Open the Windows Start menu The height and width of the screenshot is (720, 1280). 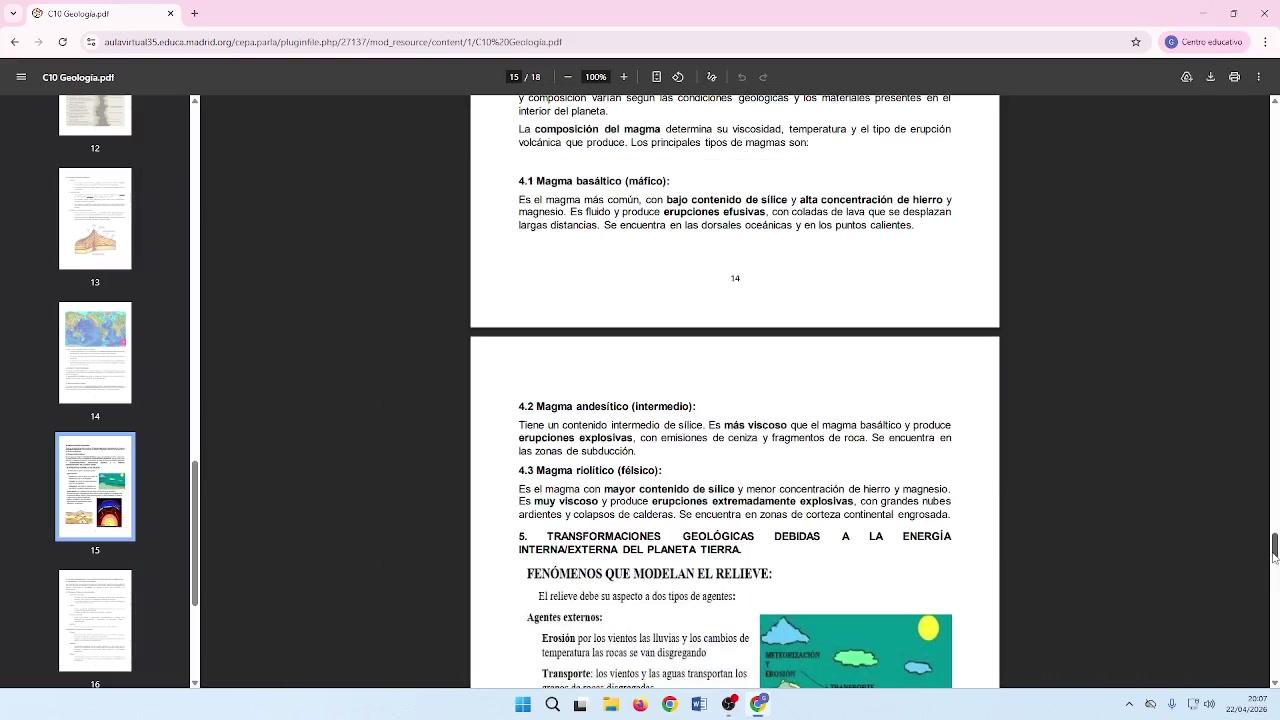point(523,704)
